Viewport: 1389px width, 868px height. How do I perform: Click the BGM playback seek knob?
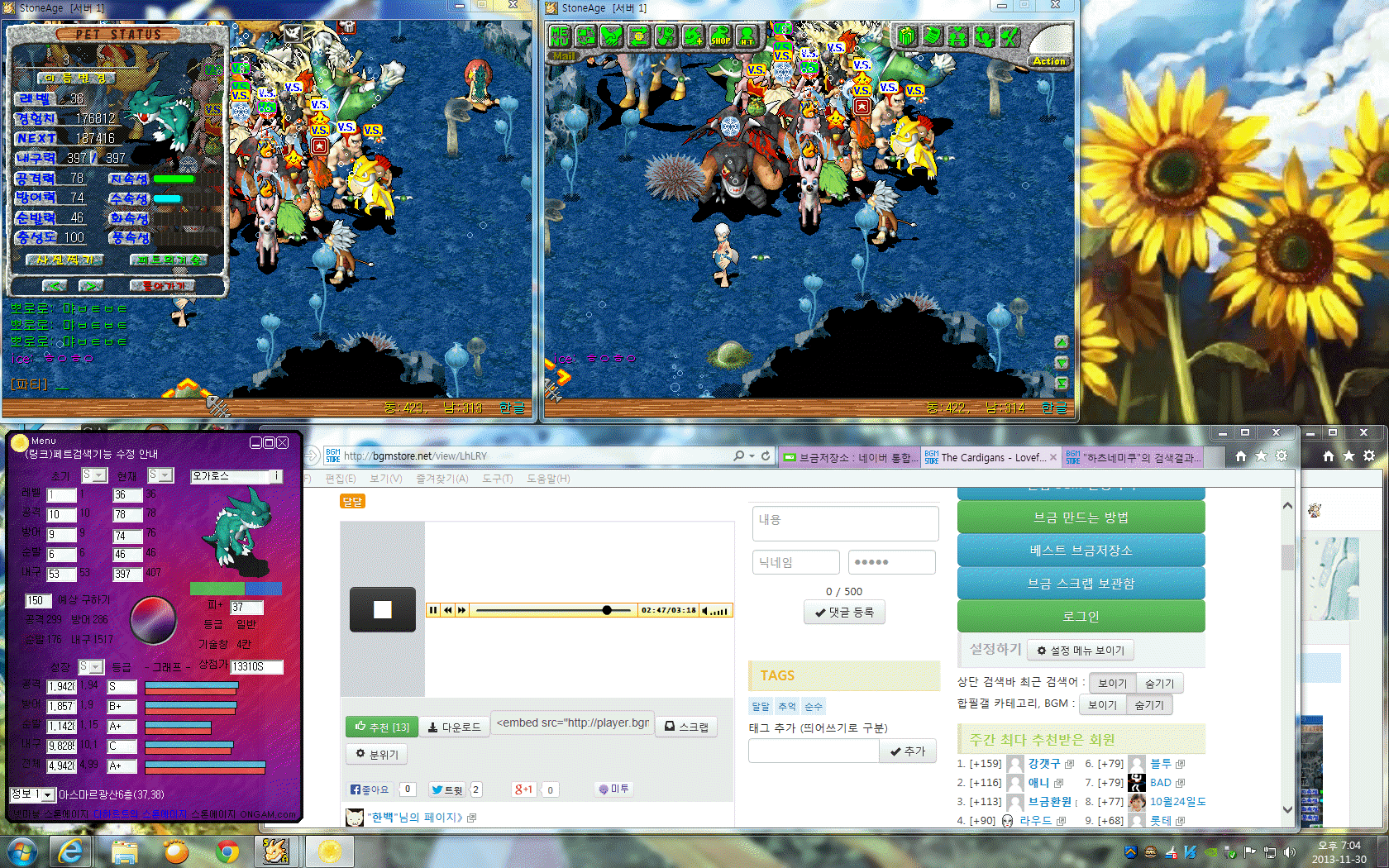coord(607,610)
